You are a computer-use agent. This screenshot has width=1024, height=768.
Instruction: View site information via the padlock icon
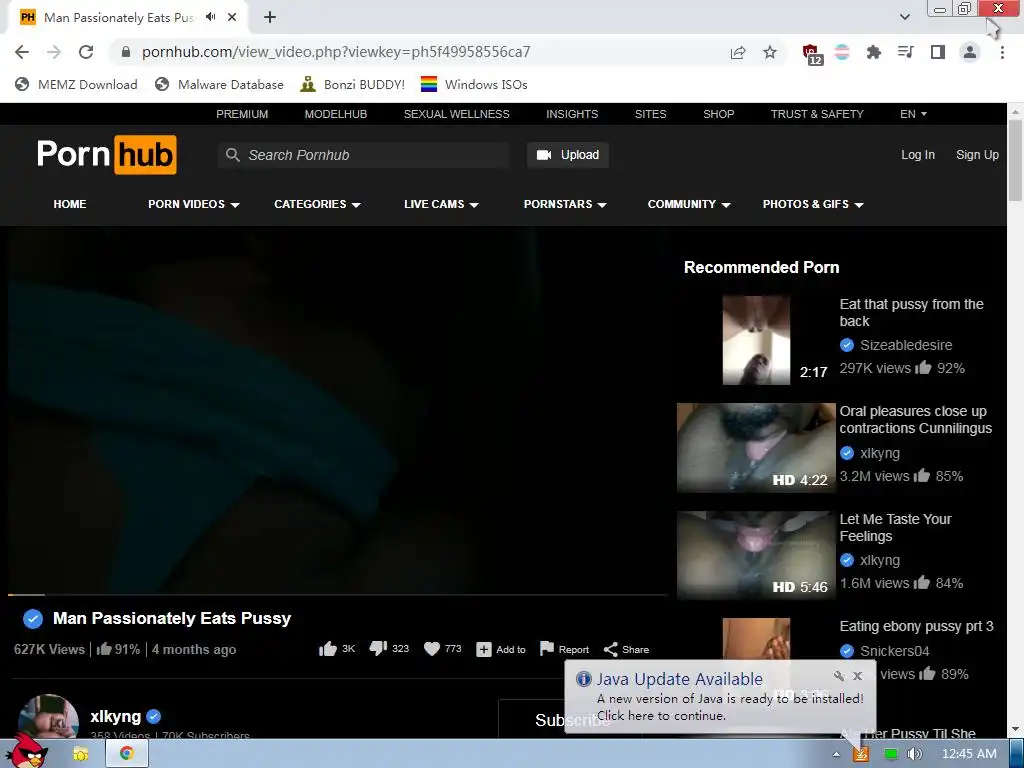click(x=126, y=52)
